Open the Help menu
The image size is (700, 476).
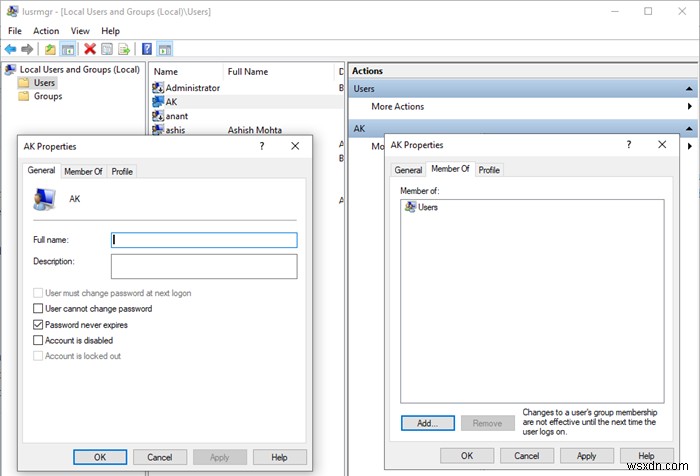click(110, 31)
